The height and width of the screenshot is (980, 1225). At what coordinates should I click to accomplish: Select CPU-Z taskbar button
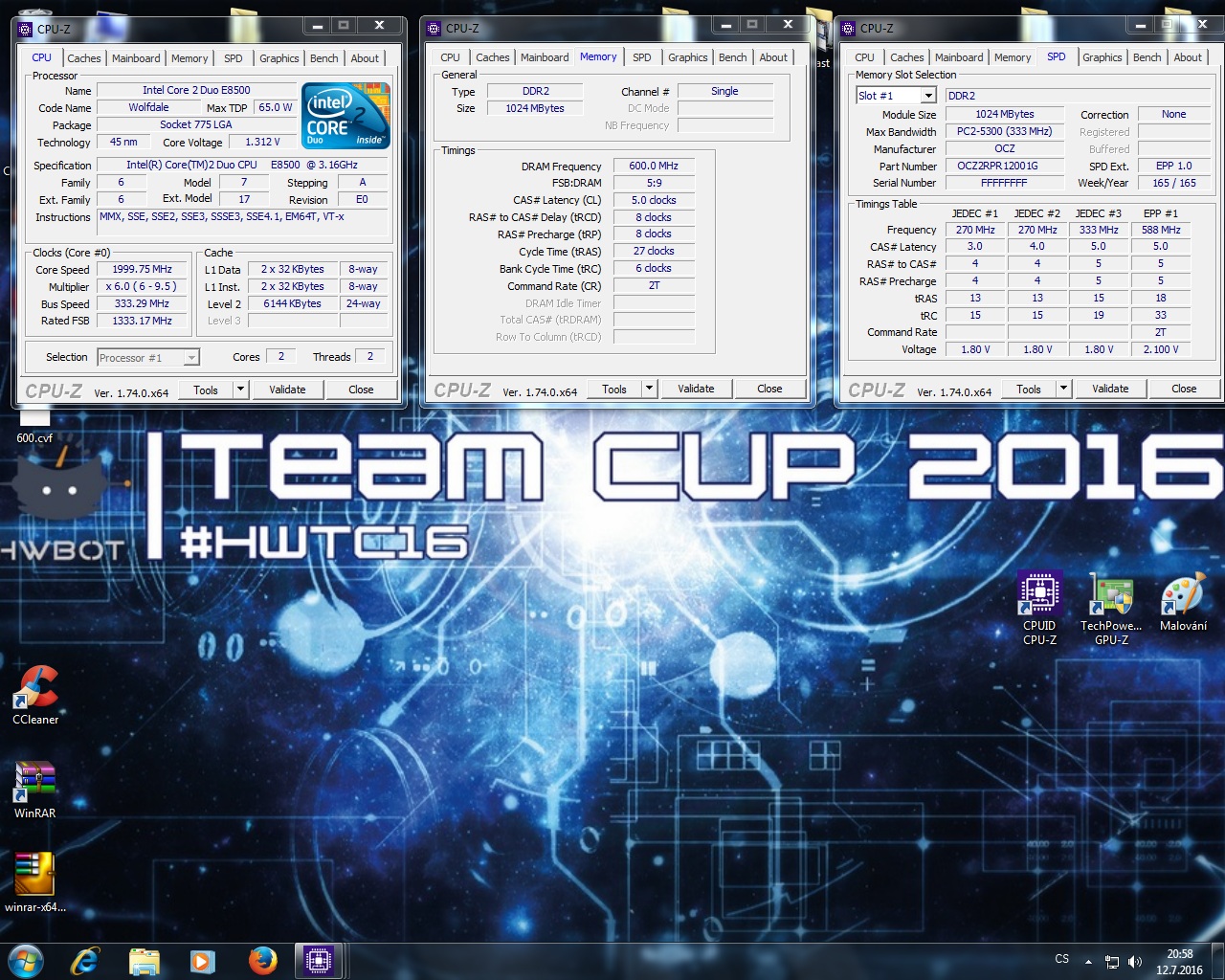pyautogui.click(x=320, y=961)
